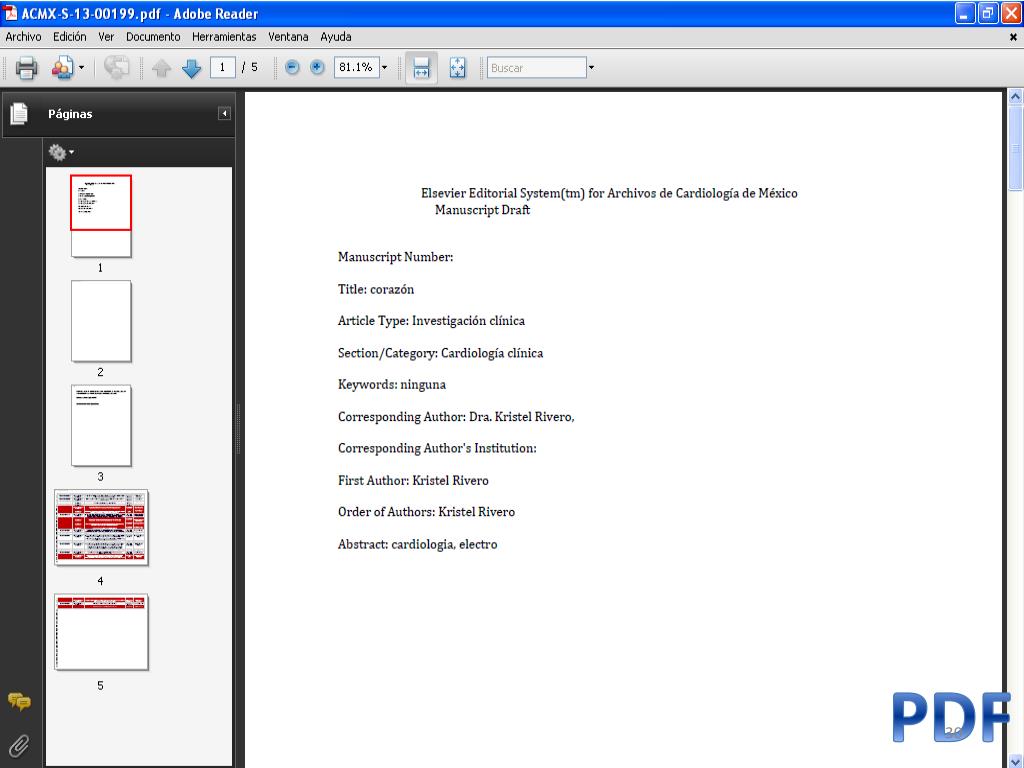
Task: Click "Article Type: Investigación clínica" text
Action: (x=431, y=321)
